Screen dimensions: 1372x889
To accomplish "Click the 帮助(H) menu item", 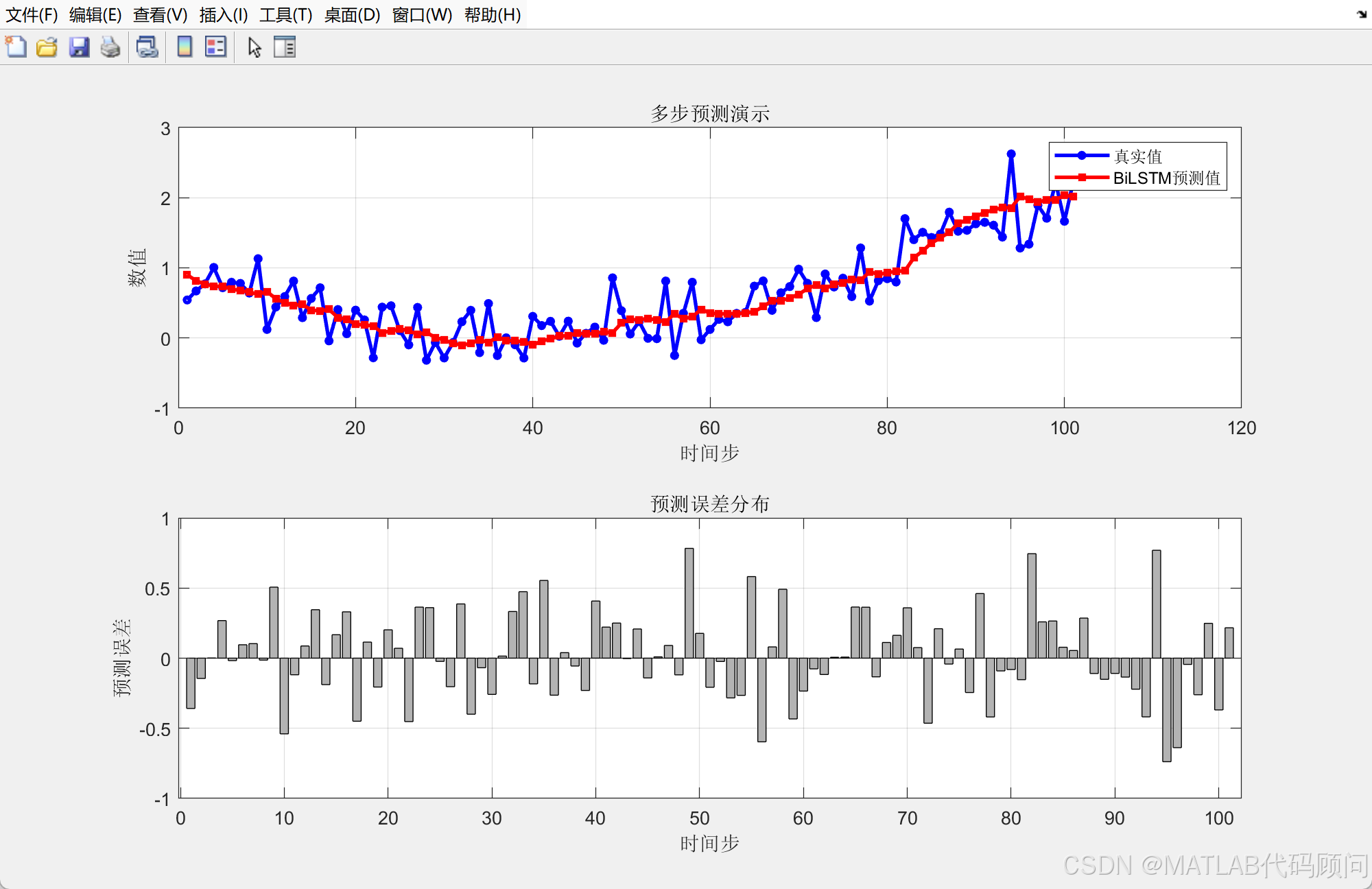I will pos(493,14).
